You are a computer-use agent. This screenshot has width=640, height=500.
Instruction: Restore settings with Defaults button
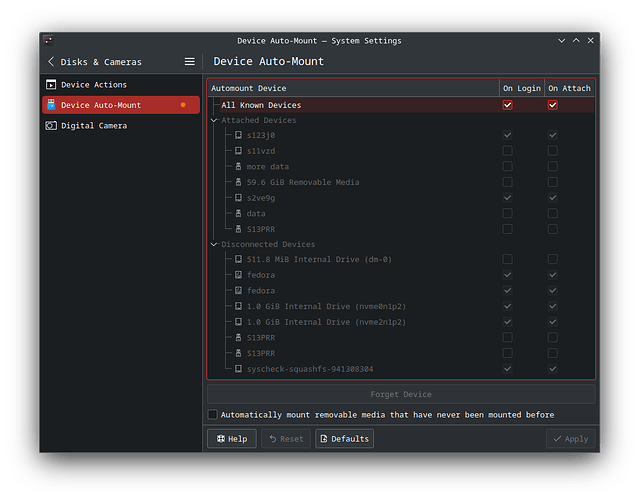344,439
